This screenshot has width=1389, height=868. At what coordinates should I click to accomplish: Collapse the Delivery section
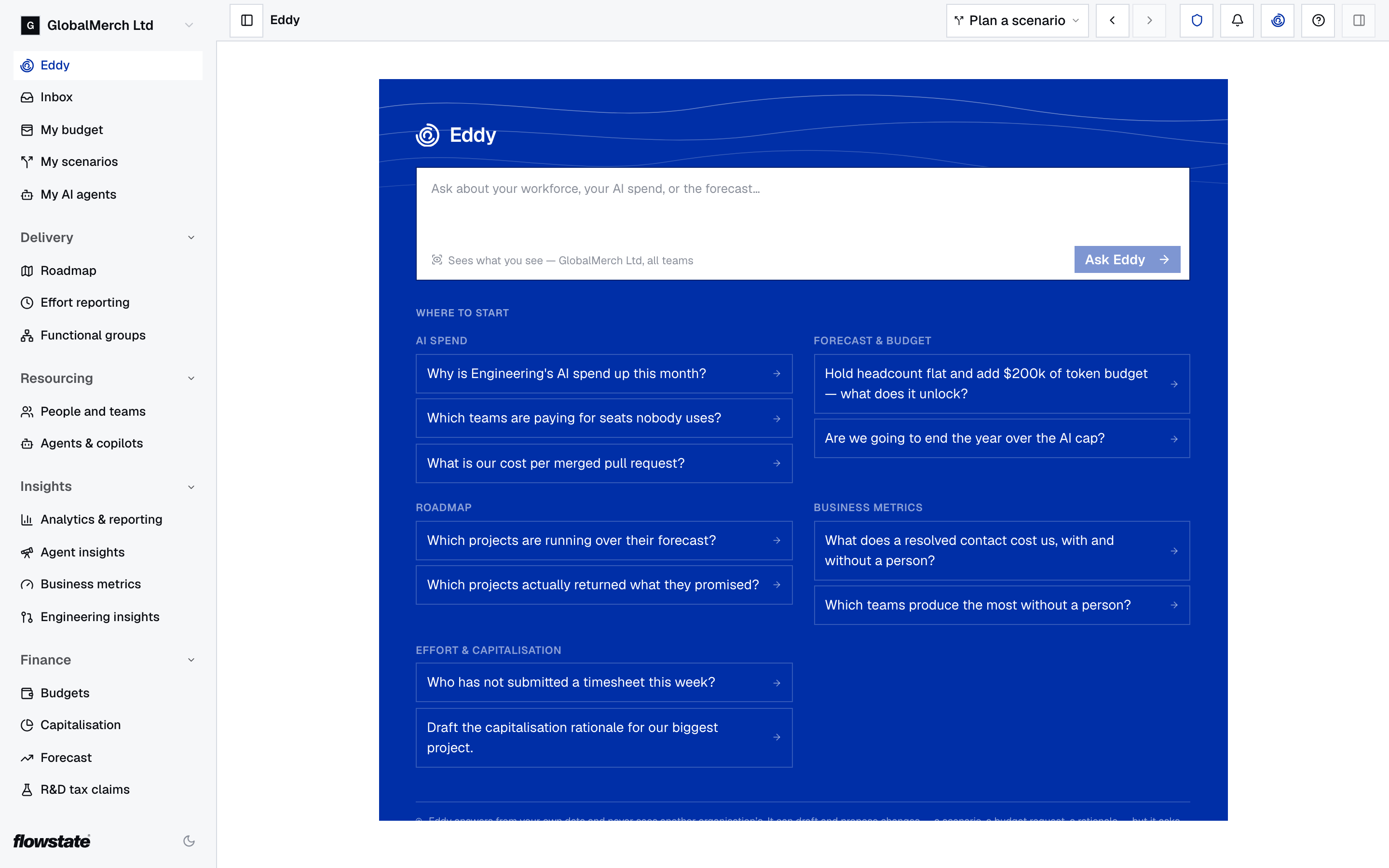tap(191, 238)
